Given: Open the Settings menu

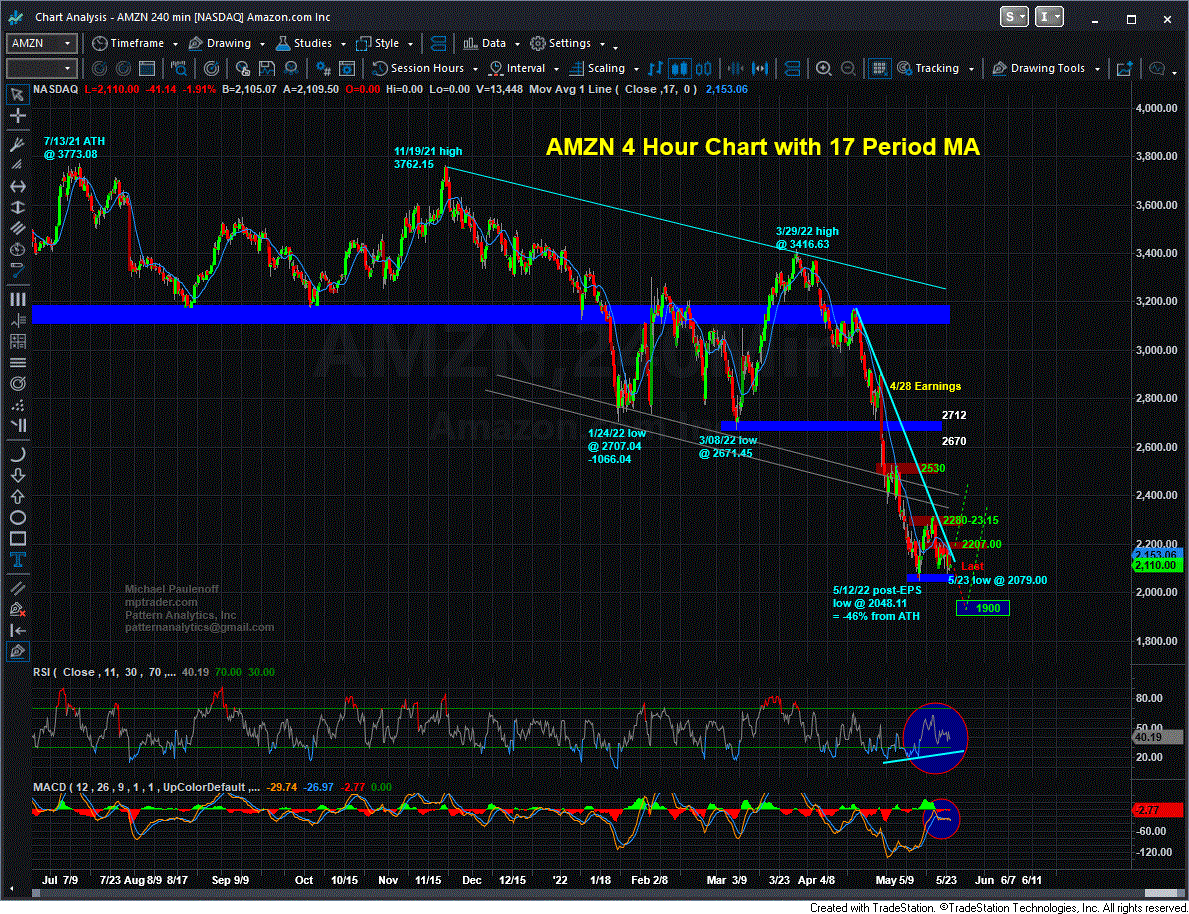Looking at the screenshot, I should (567, 43).
